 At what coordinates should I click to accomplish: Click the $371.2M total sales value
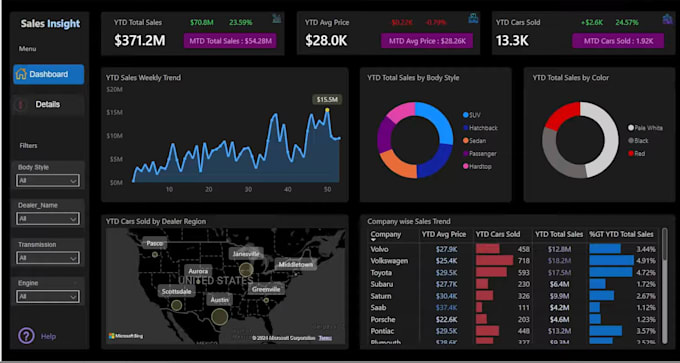140,40
